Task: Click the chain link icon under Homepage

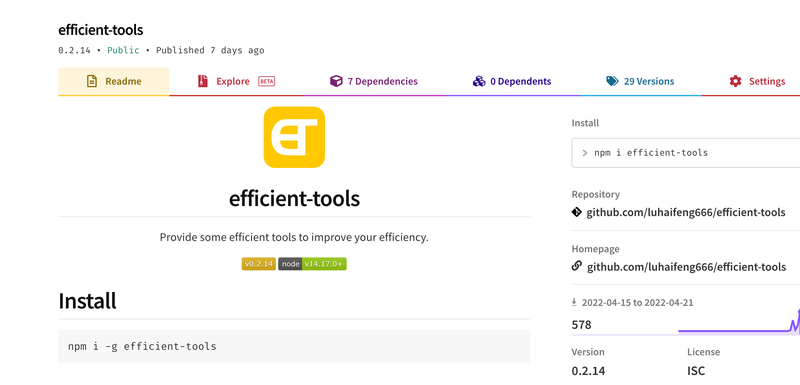Action: click(x=577, y=266)
